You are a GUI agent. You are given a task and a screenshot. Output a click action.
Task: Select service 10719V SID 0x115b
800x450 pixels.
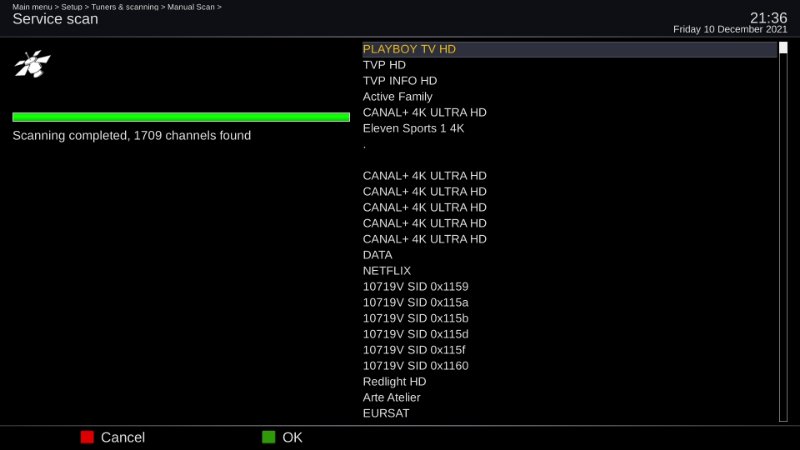pos(569,318)
